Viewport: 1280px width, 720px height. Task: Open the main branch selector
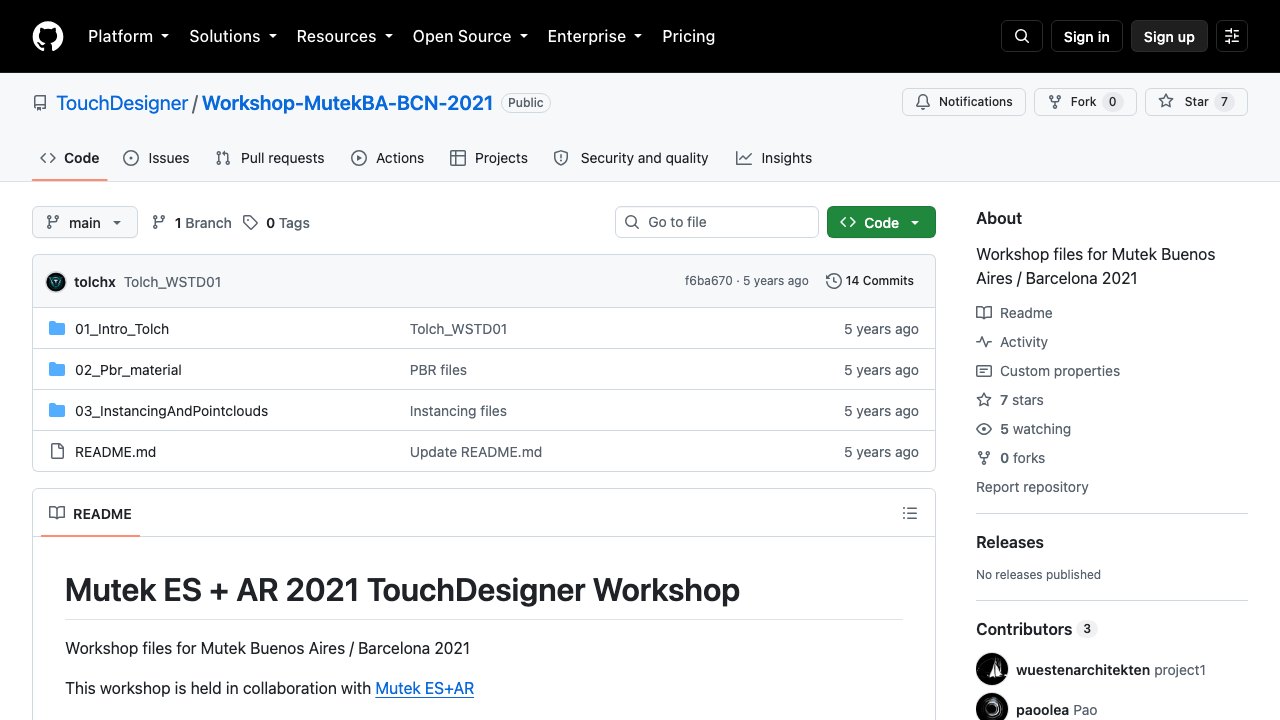tap(85, 222)
